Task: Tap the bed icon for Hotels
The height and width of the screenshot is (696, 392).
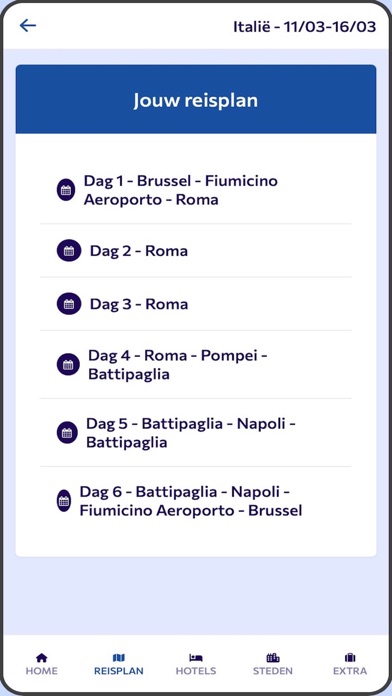Action: [196, 658]
